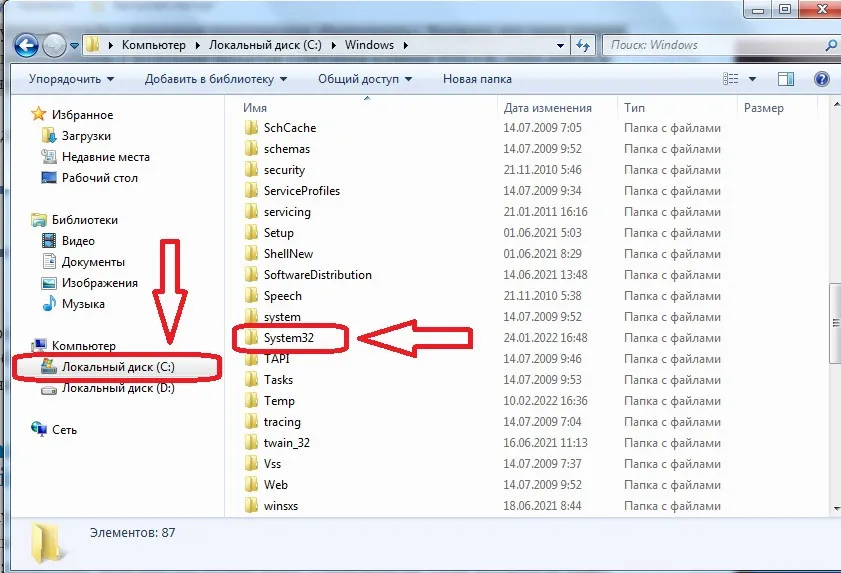Screen dimensions: 841x573
Task: Click the search magnifier icon
Action: pos(830,45)
